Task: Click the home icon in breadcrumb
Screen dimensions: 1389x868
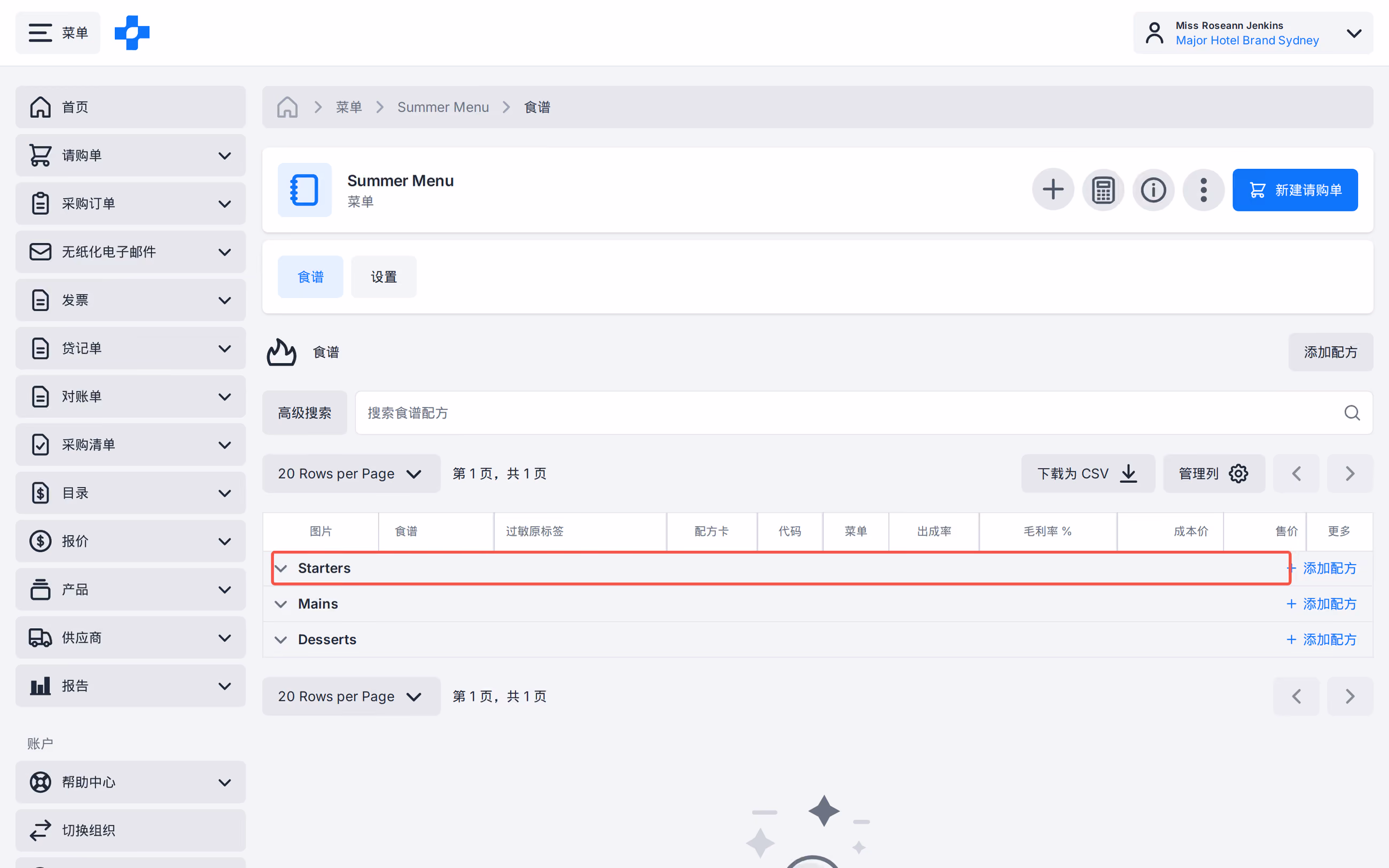Action: point(287,107)
